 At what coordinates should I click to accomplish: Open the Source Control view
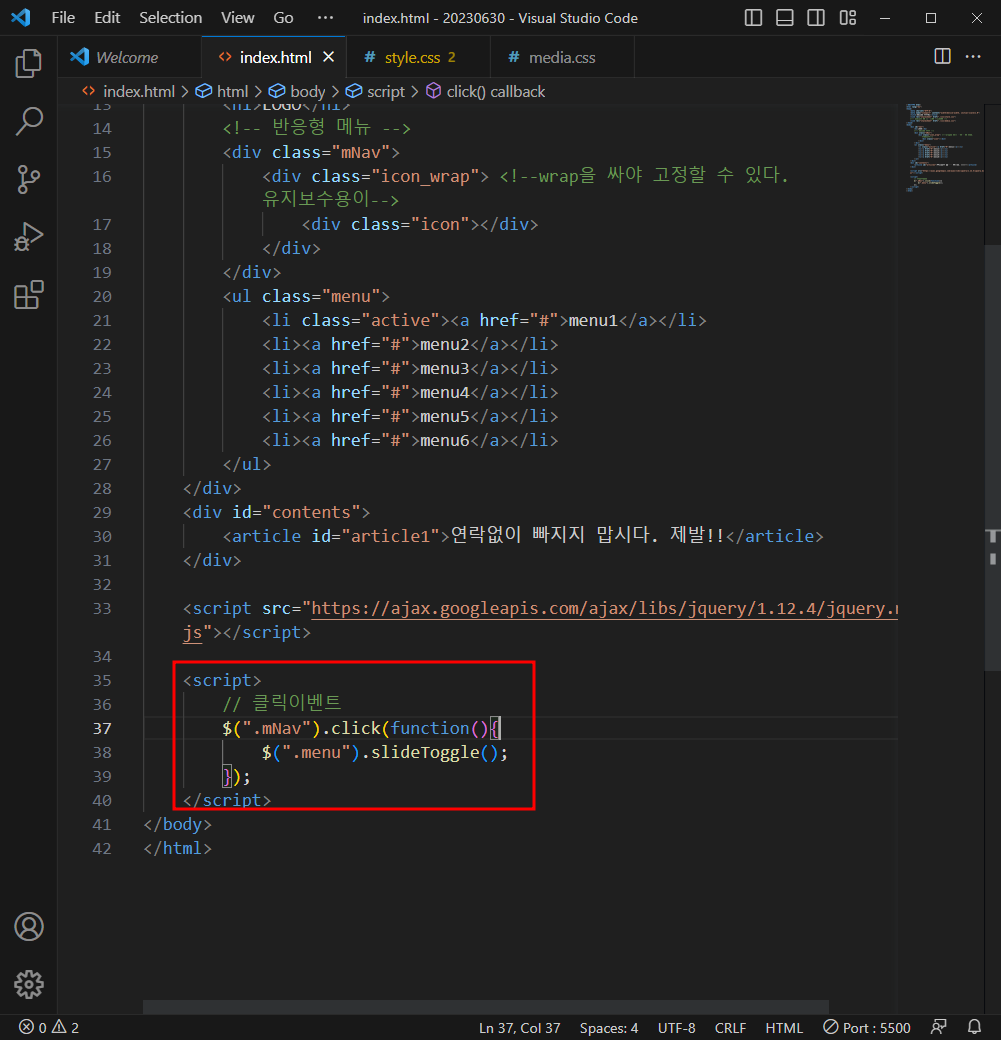(29, 179)
